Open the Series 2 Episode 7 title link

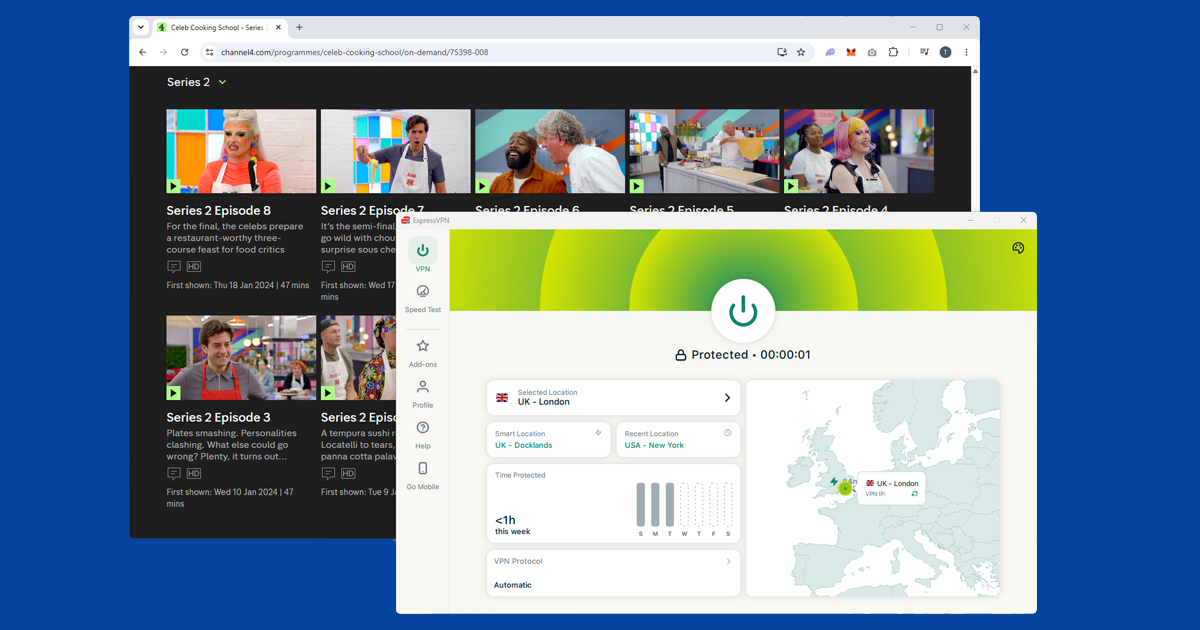pos(373,211)
